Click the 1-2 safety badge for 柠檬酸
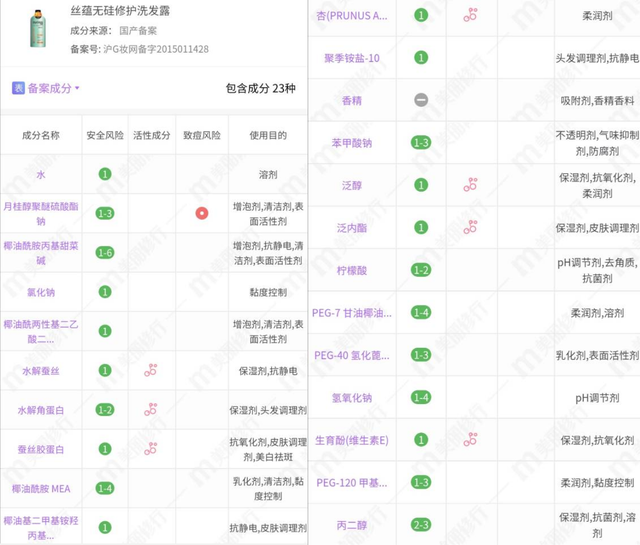Viewport: 640px width, 545px height. point(421,270)
